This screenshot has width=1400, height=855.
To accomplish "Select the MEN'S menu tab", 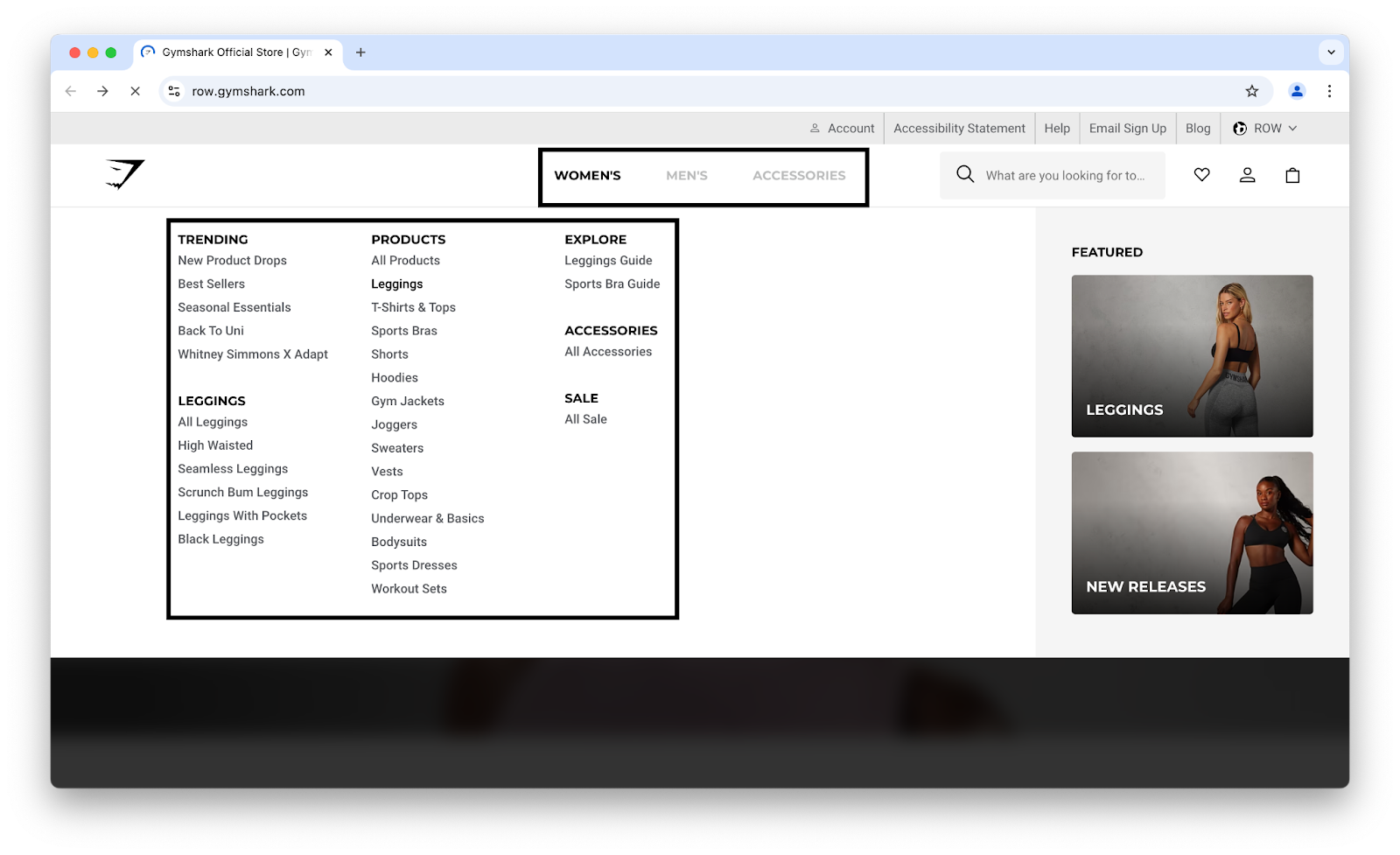I will tap(687, 175).
